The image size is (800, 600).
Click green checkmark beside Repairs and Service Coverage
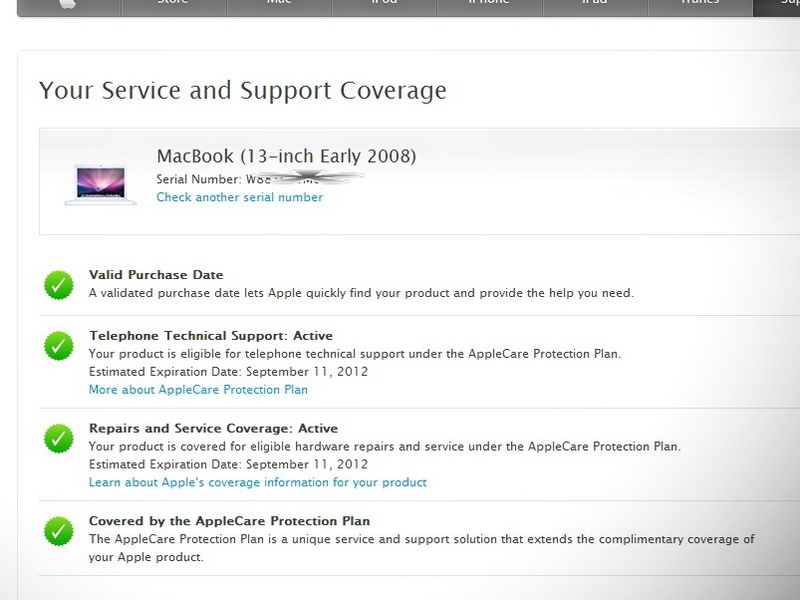click(58, 438)
